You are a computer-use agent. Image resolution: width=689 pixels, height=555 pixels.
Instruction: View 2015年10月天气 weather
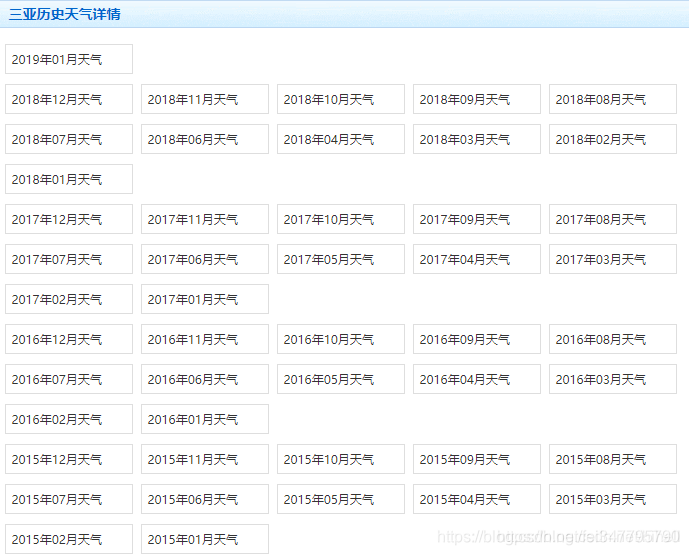341,459
